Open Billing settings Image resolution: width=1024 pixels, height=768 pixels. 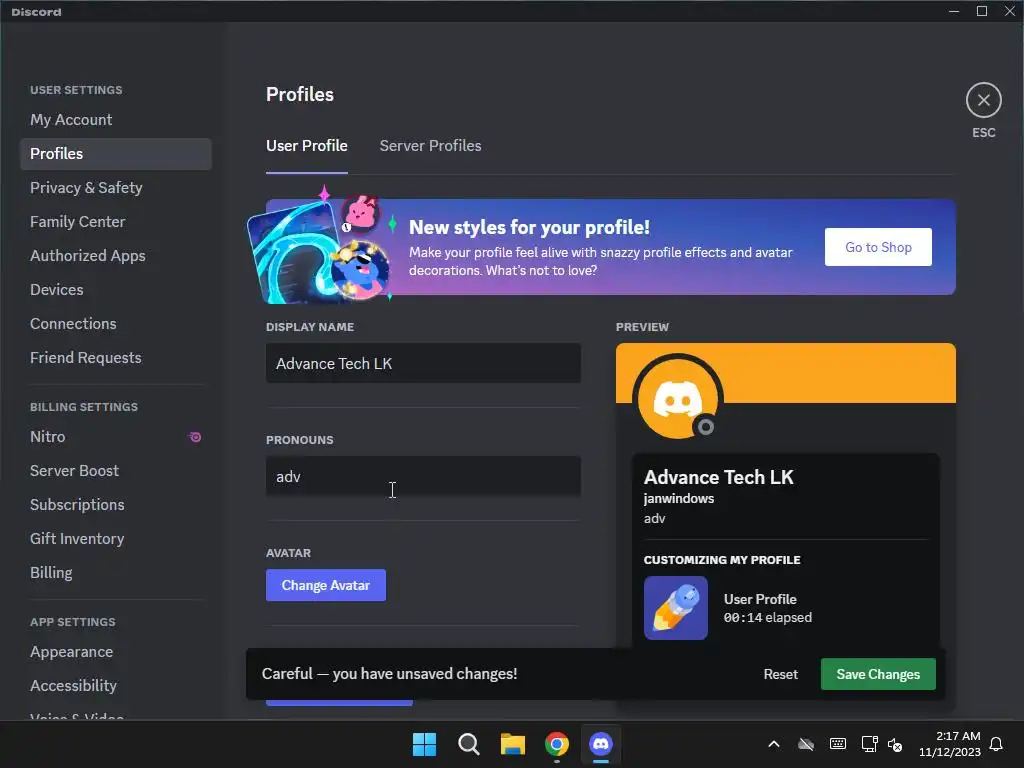pyautogui.click(x=116, y=572)
